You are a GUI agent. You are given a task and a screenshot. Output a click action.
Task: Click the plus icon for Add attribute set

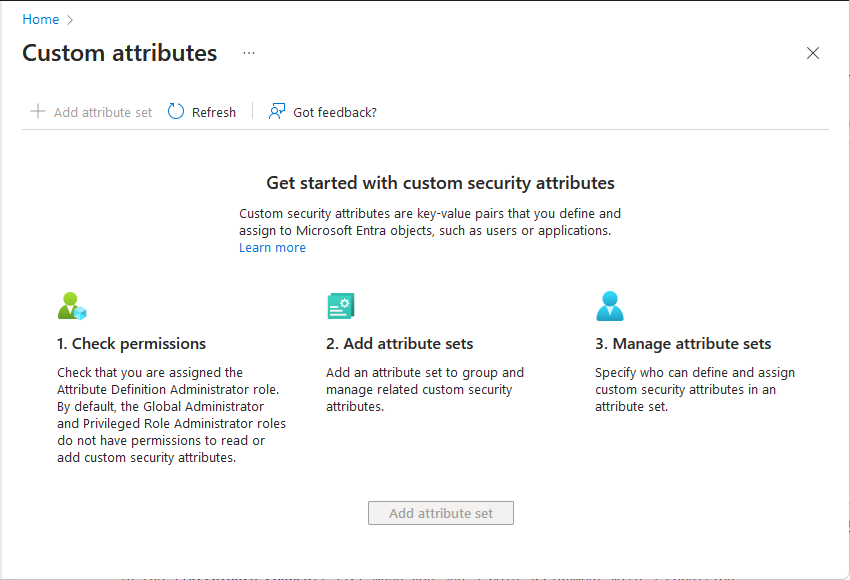(x=38, y=112)
